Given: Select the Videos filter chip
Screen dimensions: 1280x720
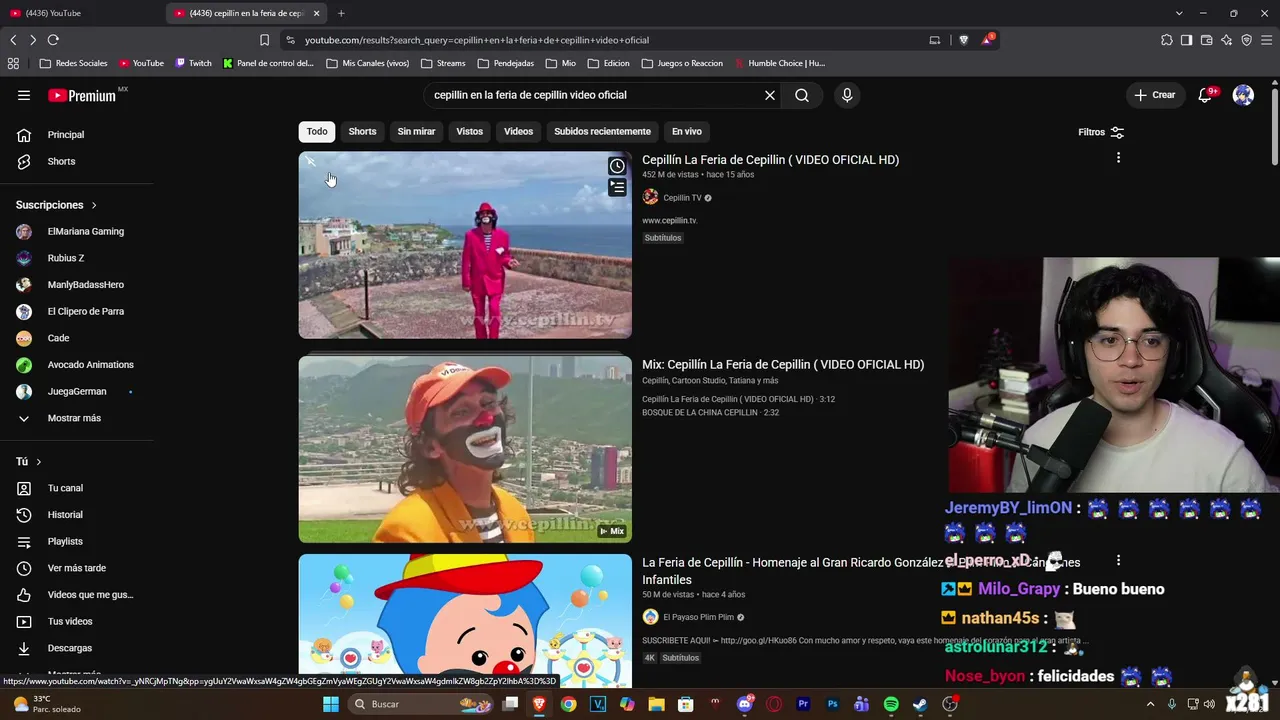Looking at the screenshot, I should (x=518, y=132).
